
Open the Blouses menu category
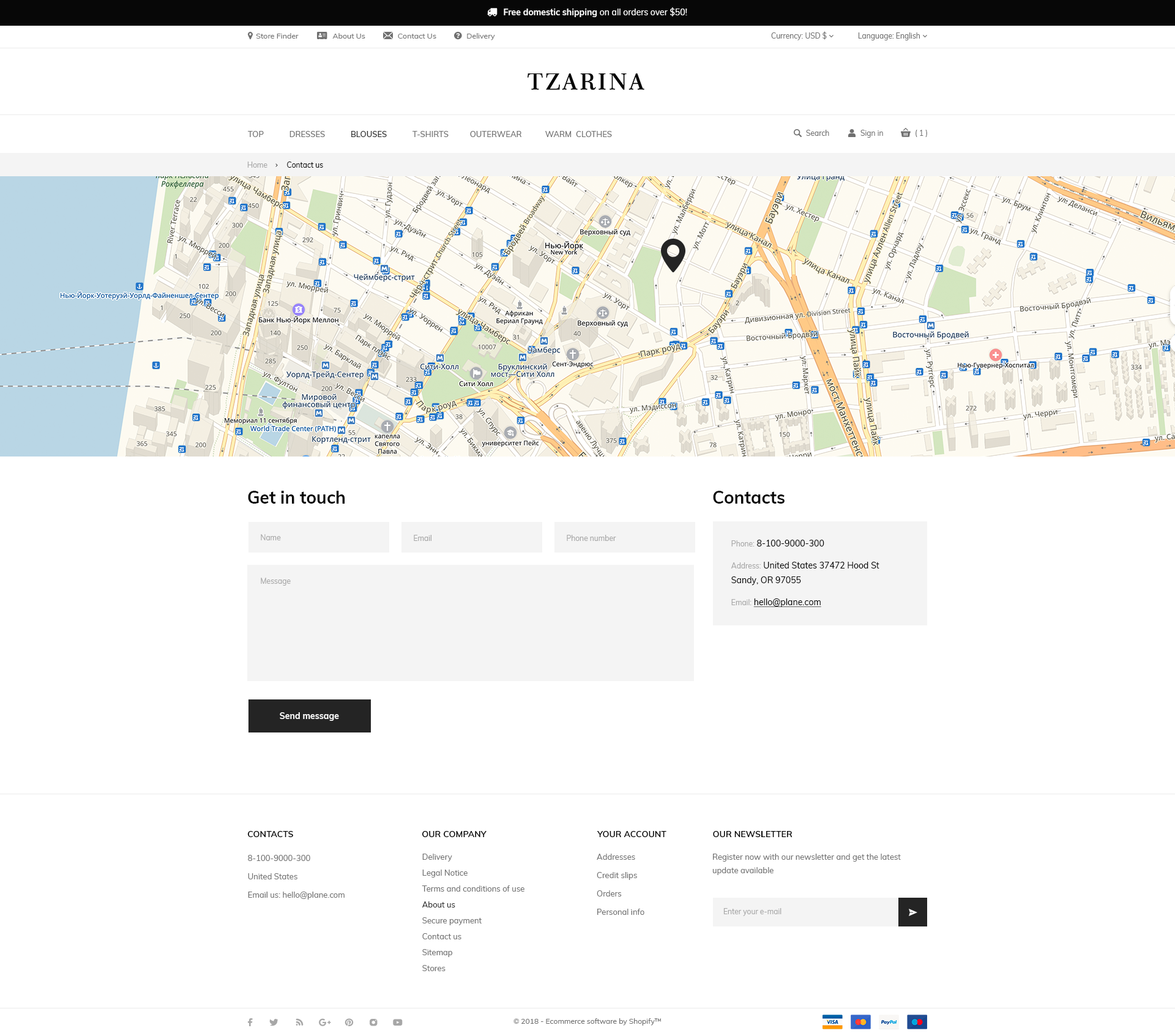[x=368, y=134]
